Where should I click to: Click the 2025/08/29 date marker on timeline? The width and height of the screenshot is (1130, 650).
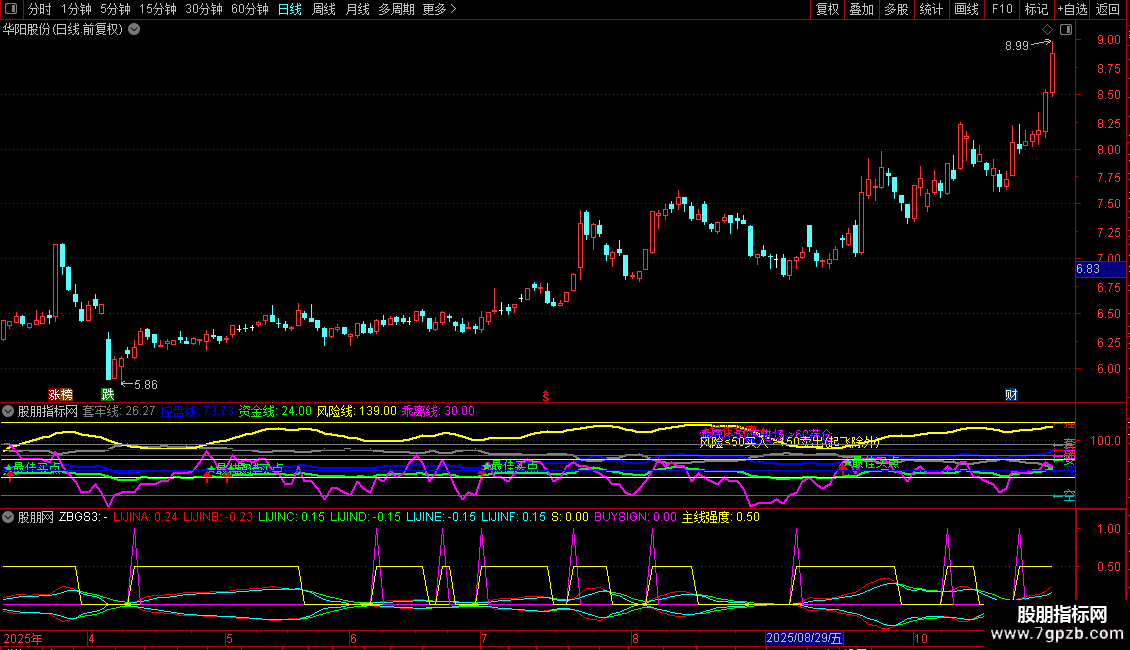click(804, 638)
